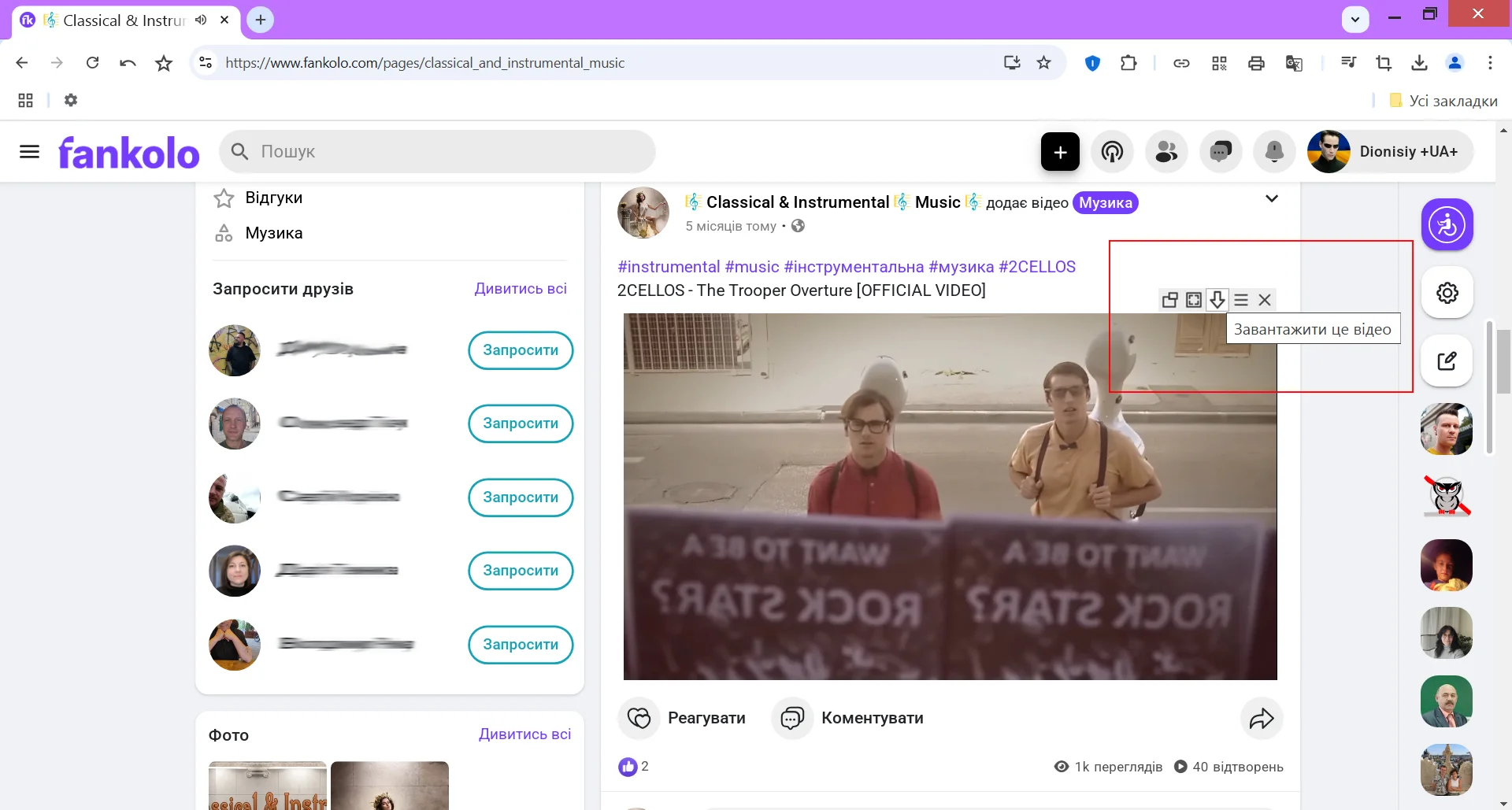Mute the tab audio speaker icon
Viewport: 1512px width, 810px height.
click(x=201, y=20)
